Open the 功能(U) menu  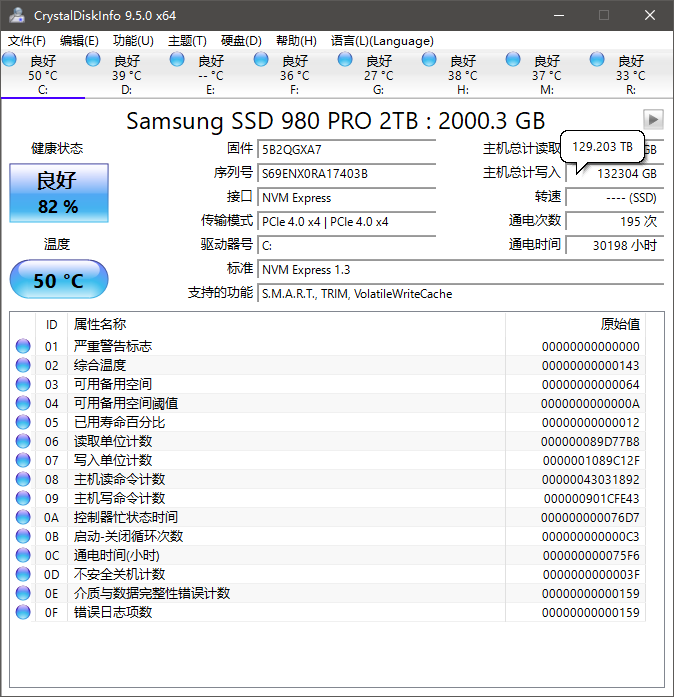click(133, 41)
